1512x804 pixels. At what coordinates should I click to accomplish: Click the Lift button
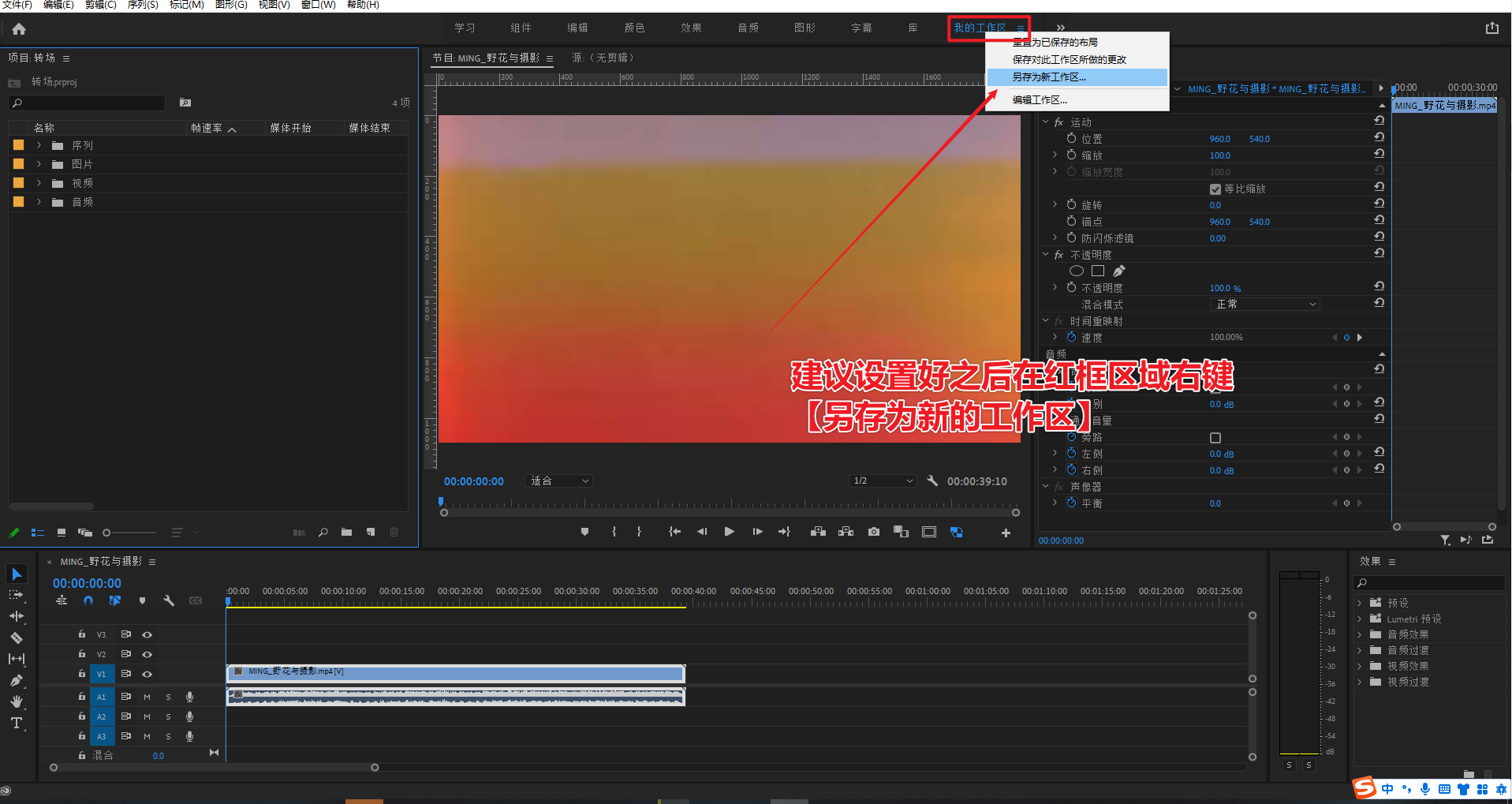coord(818,532)
